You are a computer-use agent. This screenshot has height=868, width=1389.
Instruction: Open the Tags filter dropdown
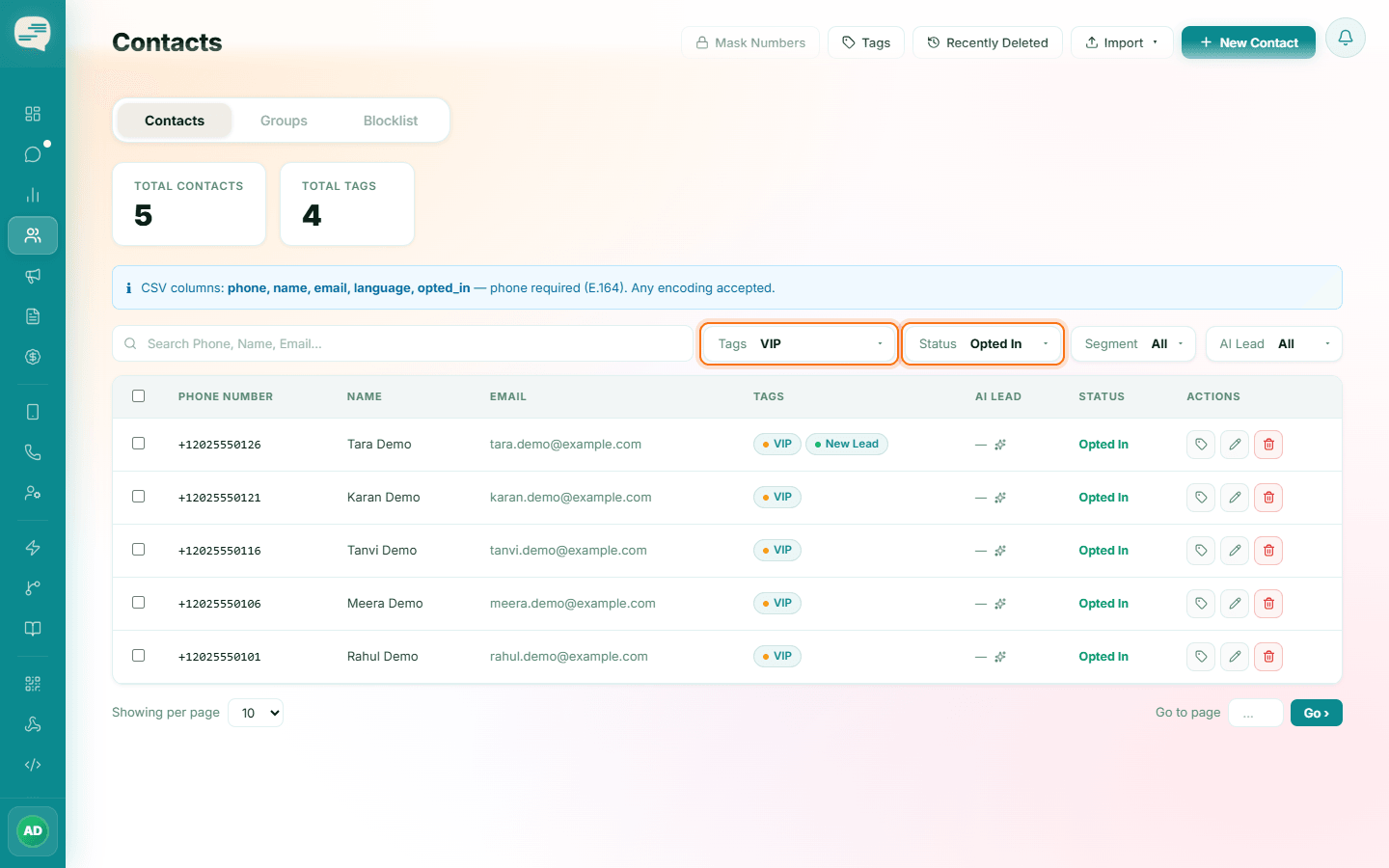[800, 344]
